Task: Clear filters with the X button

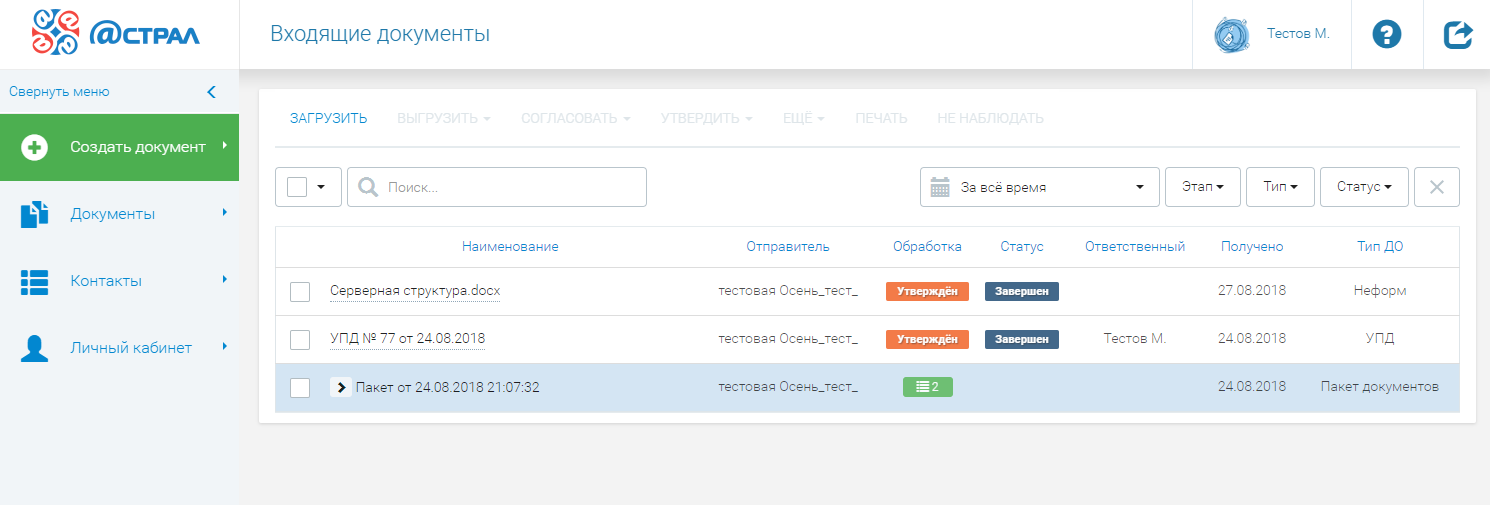Action: 1437,187
